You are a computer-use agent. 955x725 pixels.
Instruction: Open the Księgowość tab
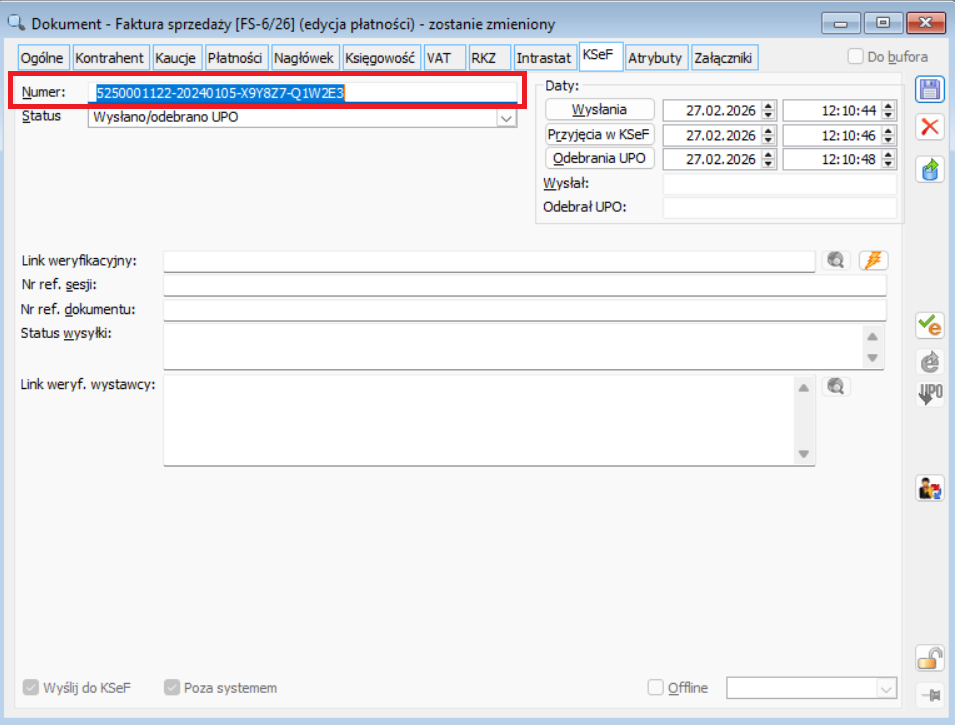pos(381,58)
